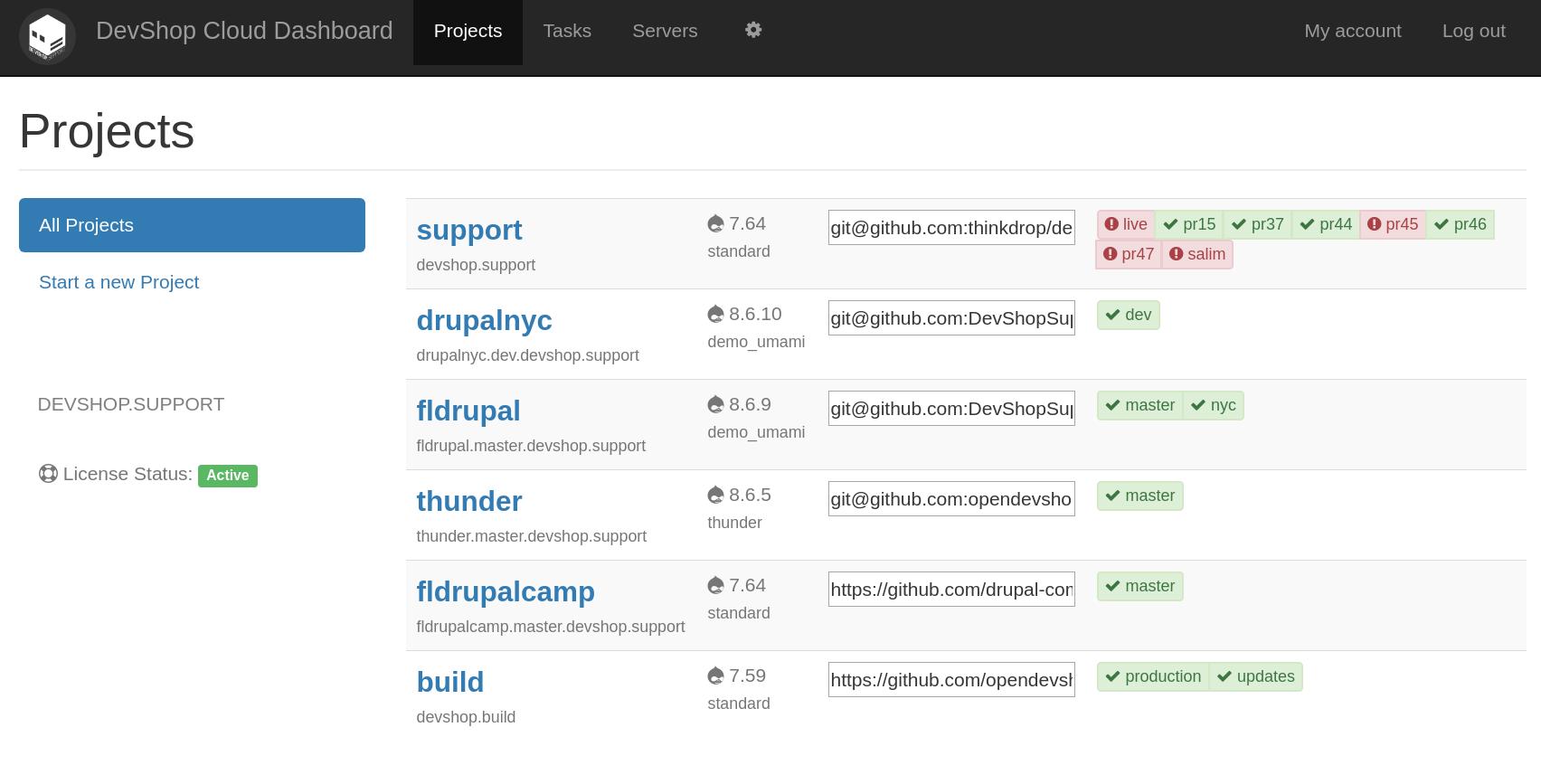
Task: Click the Drupal icon in the fldrupalcamp row
Action: 716,585
